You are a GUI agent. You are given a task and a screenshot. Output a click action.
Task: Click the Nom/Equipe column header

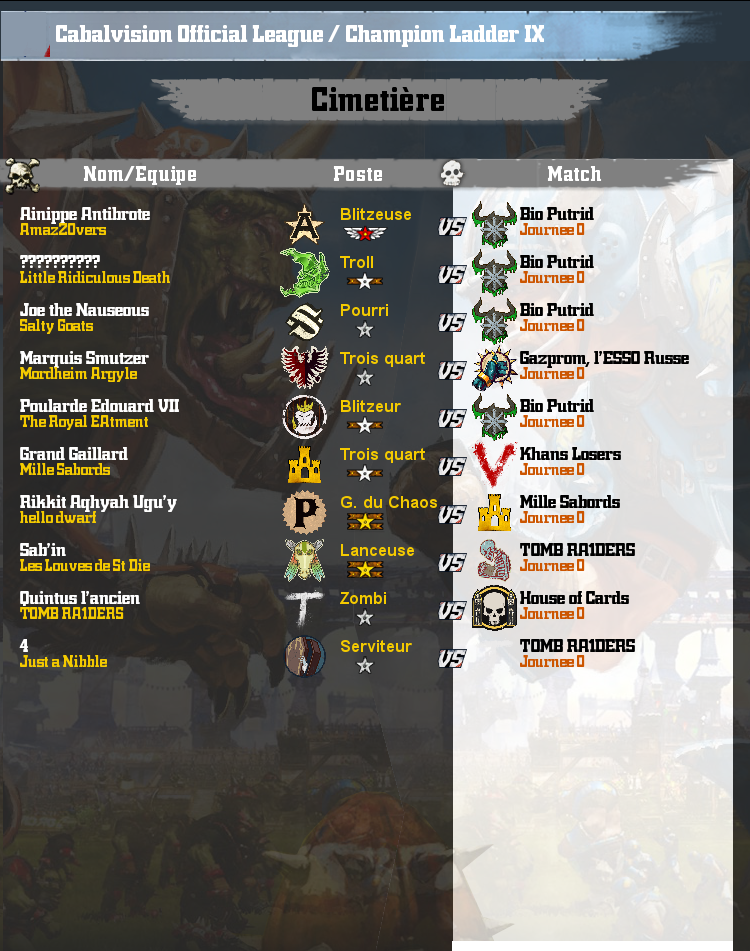click(140, 174)
